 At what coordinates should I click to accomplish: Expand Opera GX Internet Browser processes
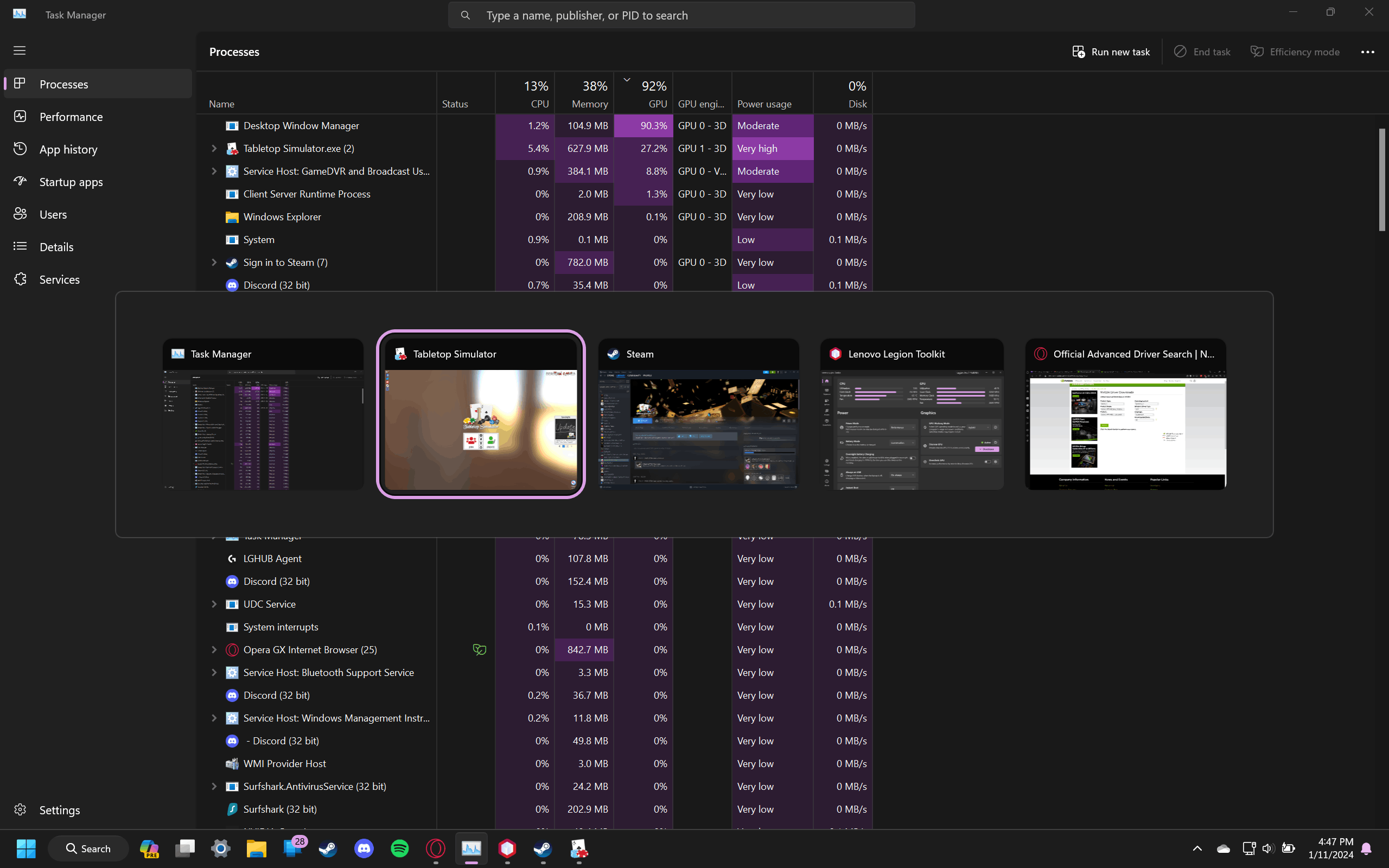pos(214,650)
